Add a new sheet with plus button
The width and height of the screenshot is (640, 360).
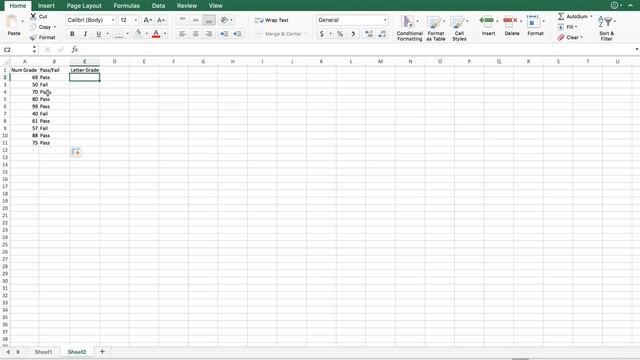pos(102,351)
